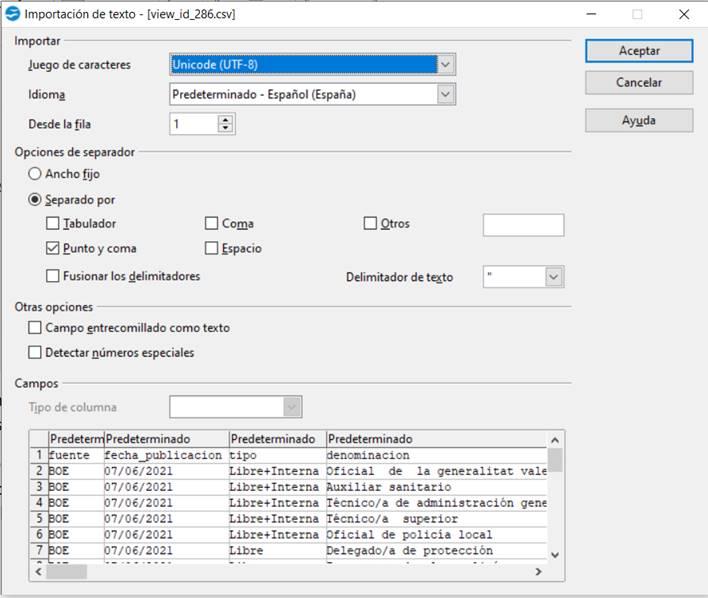This screenshot has width=708, height=598.
Task: Select the fecha_publicacion column Predeterminado header
Action: [x=167, y=439]
